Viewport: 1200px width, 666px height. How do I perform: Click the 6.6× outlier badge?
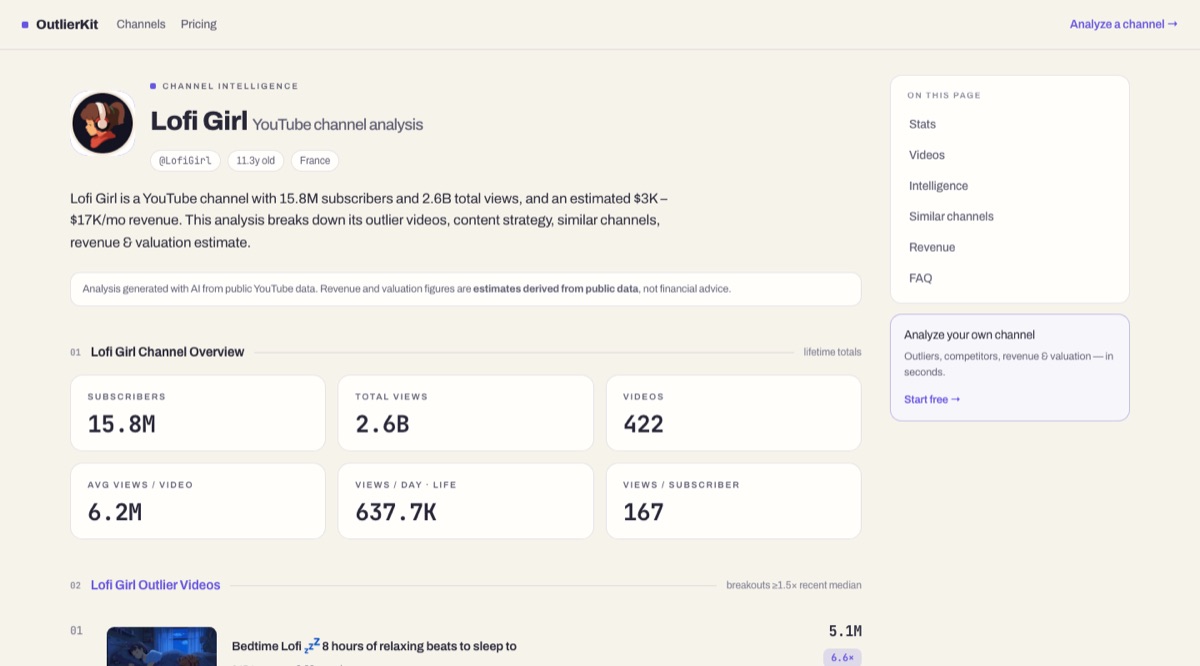[842, 657]
